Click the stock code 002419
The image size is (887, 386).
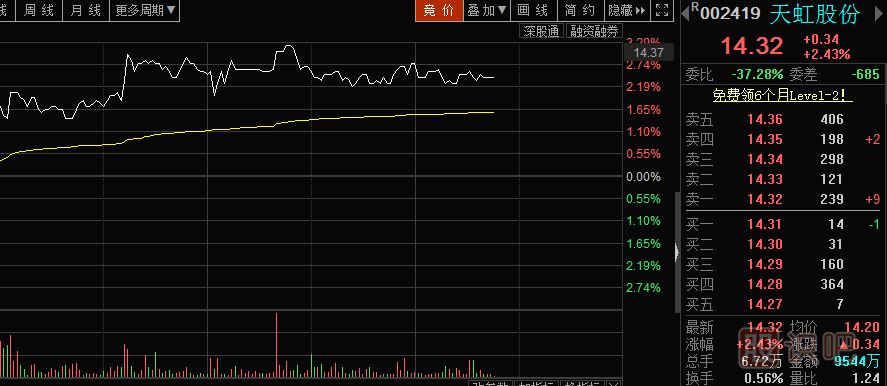pyautogui.click(x=730, y=14)
